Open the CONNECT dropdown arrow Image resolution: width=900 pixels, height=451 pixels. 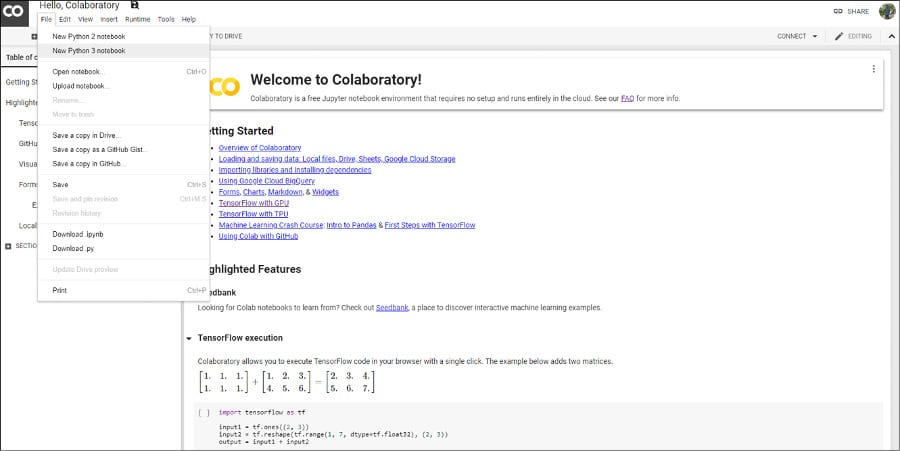coord(814,36)
